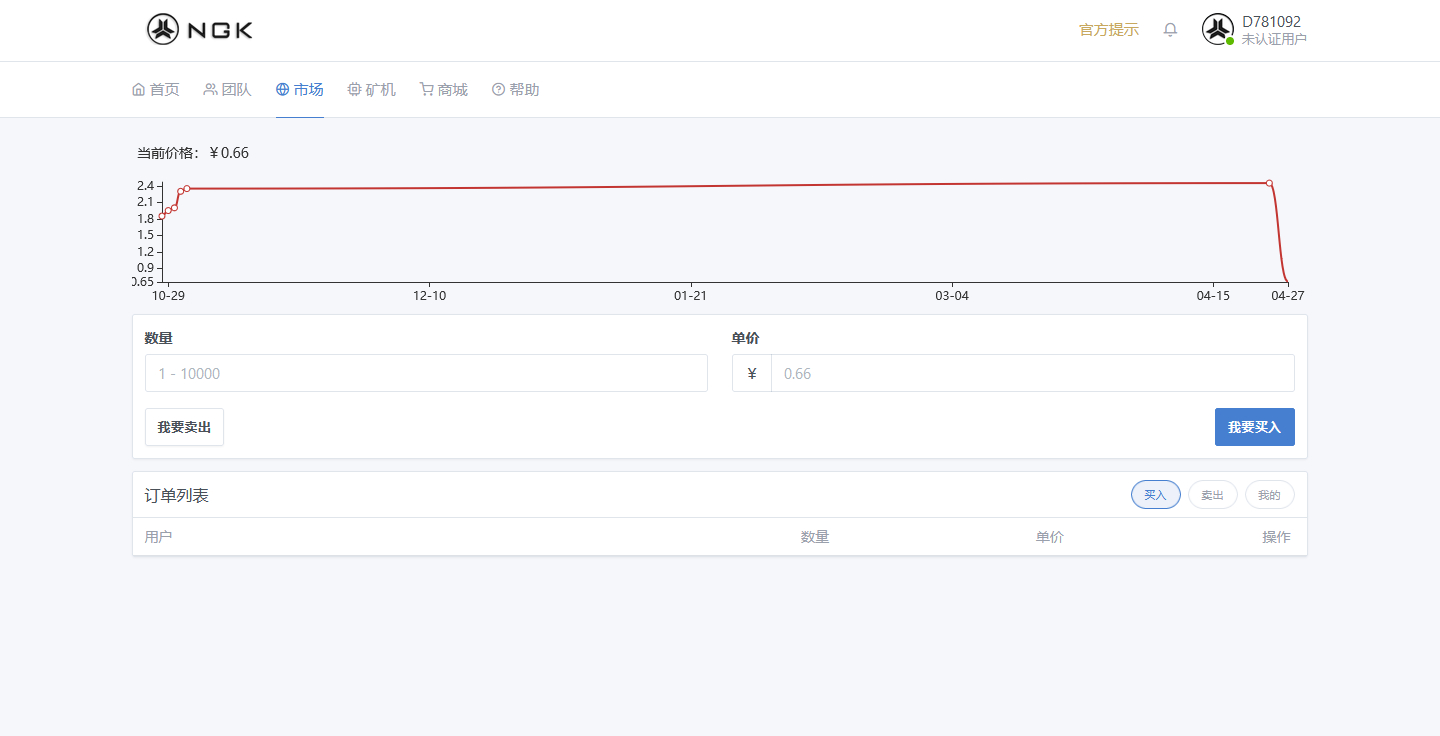Screen dimensions: 1440x736
Task: Open the 商城 shop tab
Action: coord(443,90)
